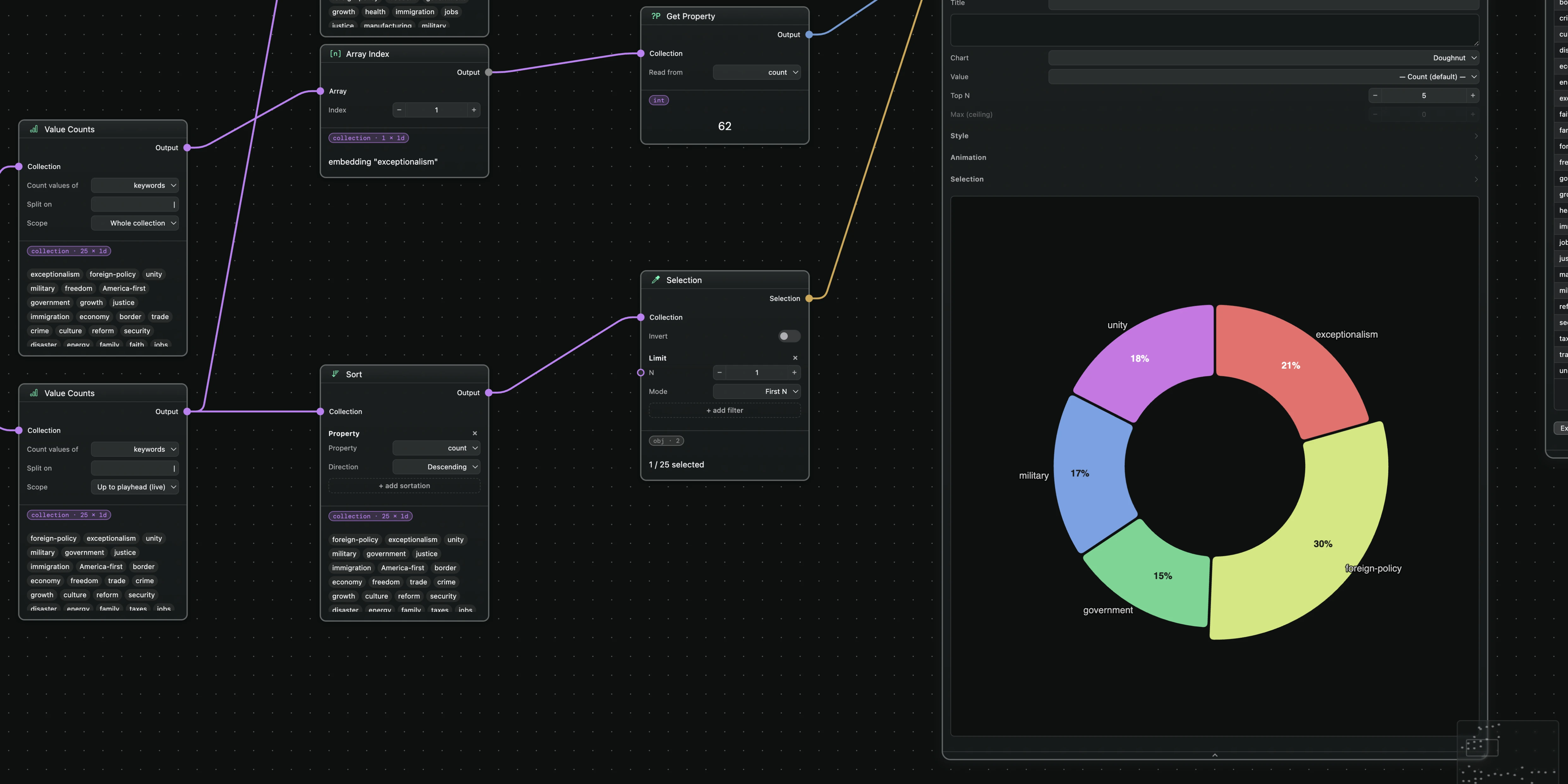Open the Sort Property count dropdown
Screen dimensions: 1568x784
tap(437, 448)
